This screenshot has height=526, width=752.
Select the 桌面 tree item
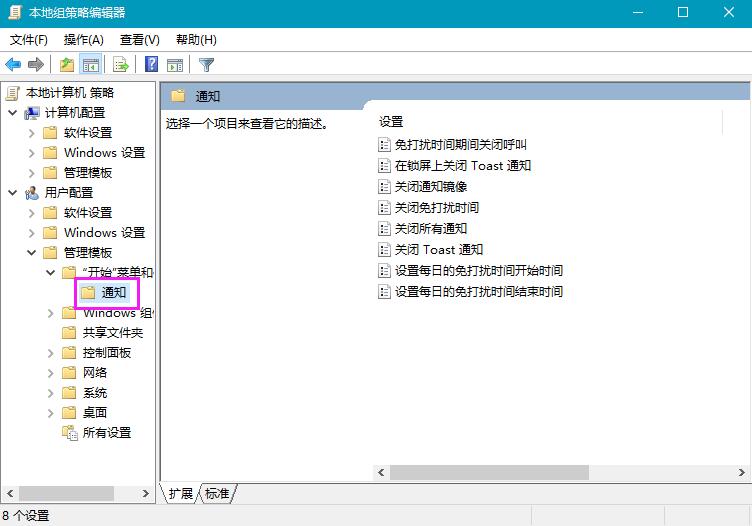(94, 412)
